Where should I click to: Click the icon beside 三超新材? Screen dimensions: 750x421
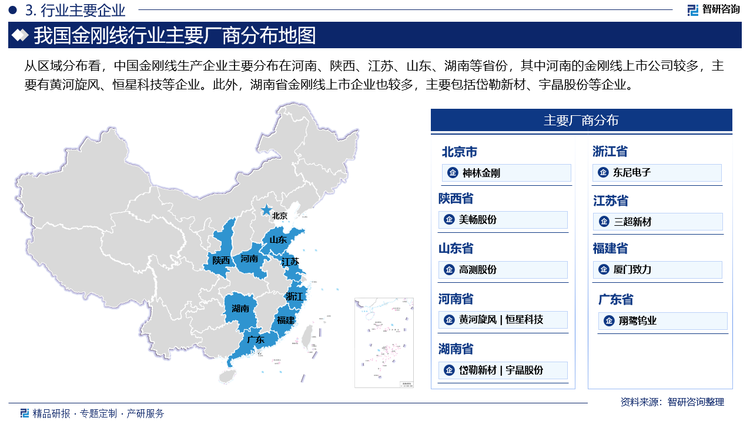tap(604, 222)
